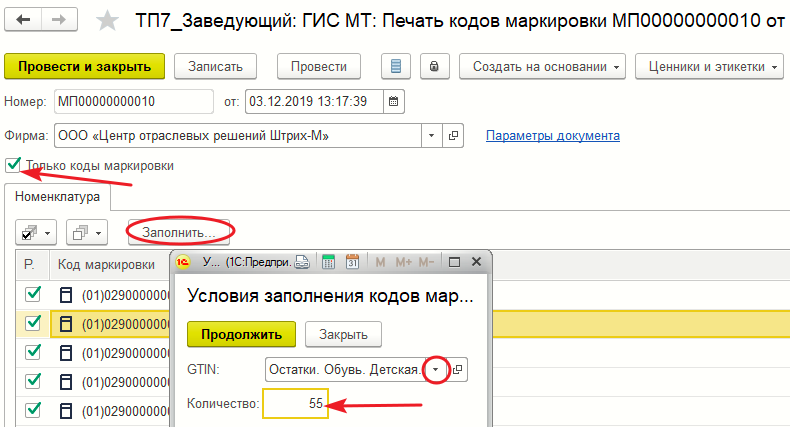Expand the check-marks button dropdown arrow
Screen dimensions: 790x427
48,233
